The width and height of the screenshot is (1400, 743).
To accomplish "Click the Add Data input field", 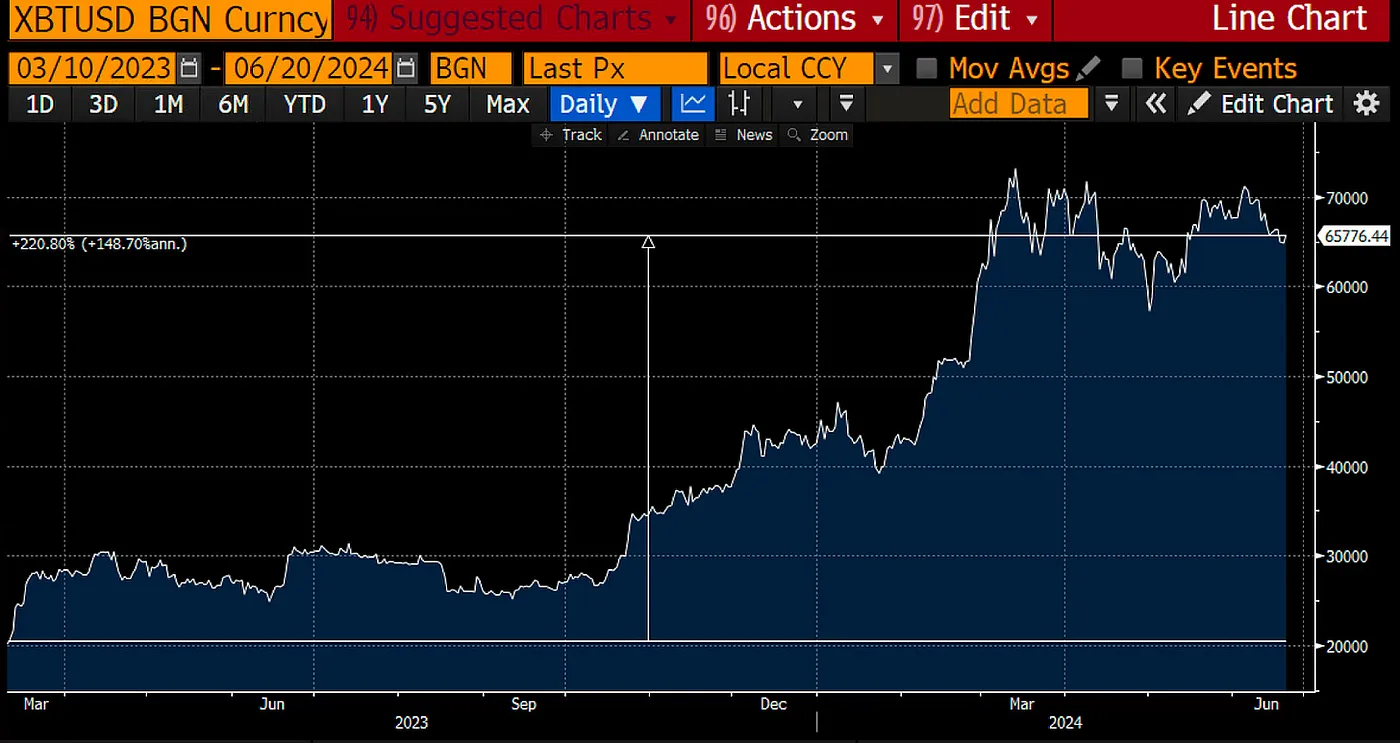I will (x=1020, y=104).
